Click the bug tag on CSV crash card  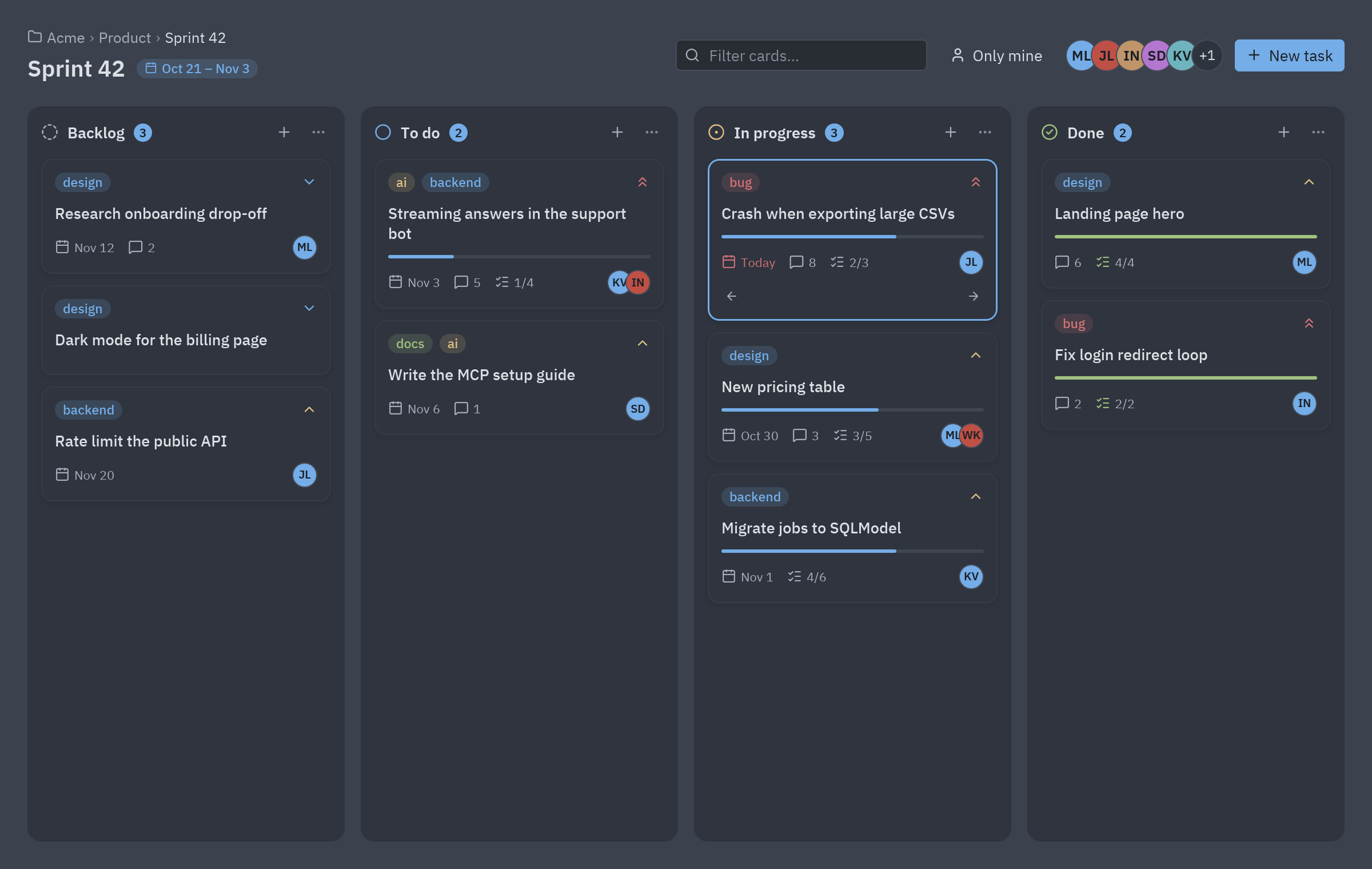[741, 182]
